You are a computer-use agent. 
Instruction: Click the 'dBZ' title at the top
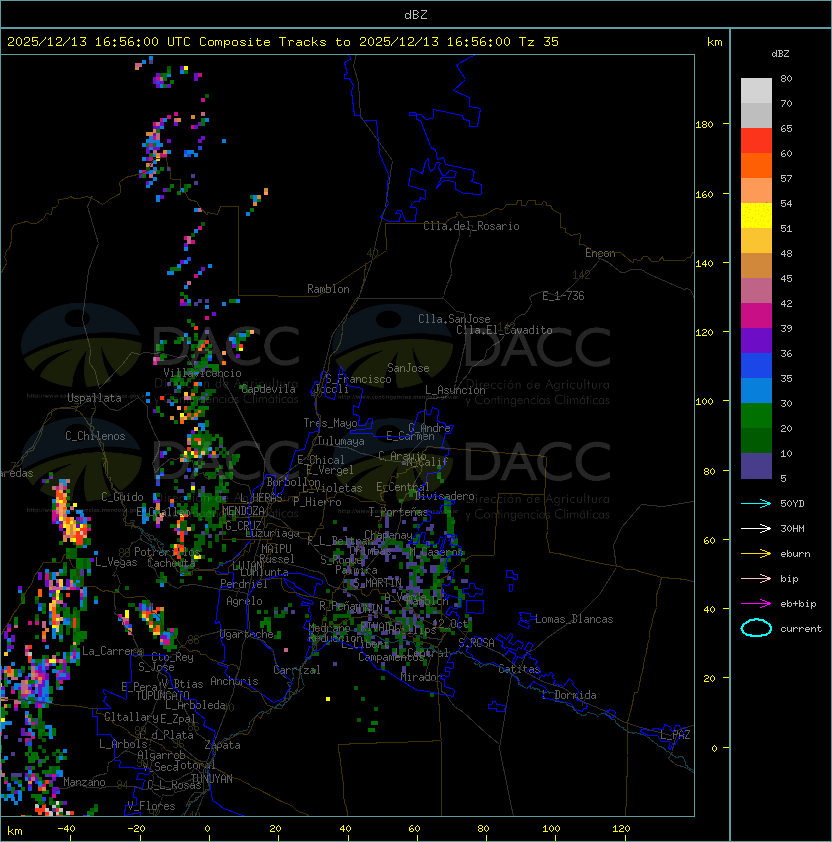pyautogui.click(x=416, y=15)
